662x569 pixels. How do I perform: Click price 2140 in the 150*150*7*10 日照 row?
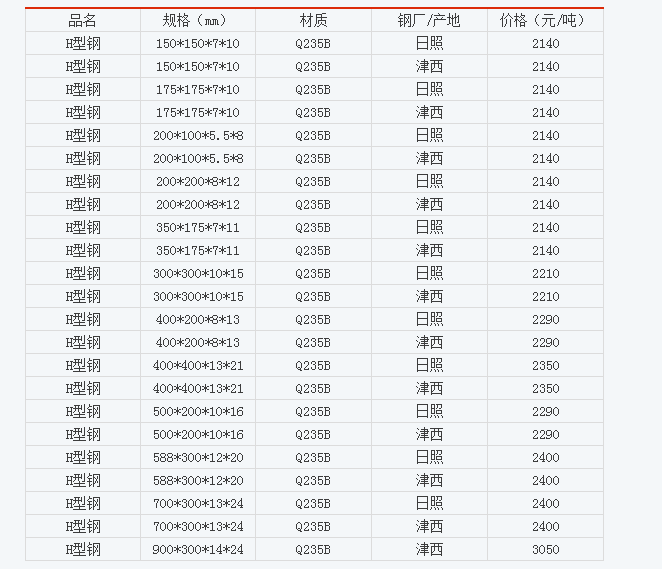point(545,43)
